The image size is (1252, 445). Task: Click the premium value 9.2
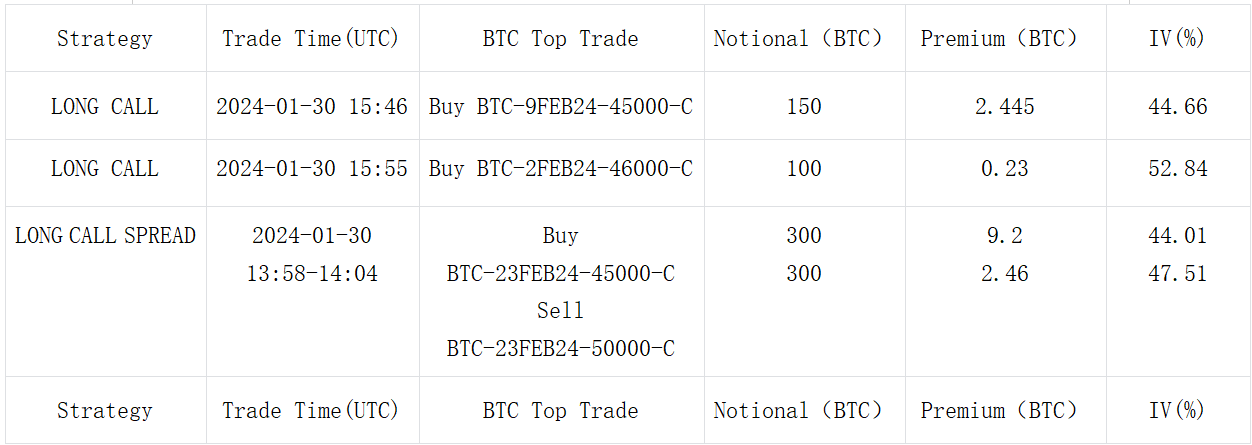[1005, 236]
